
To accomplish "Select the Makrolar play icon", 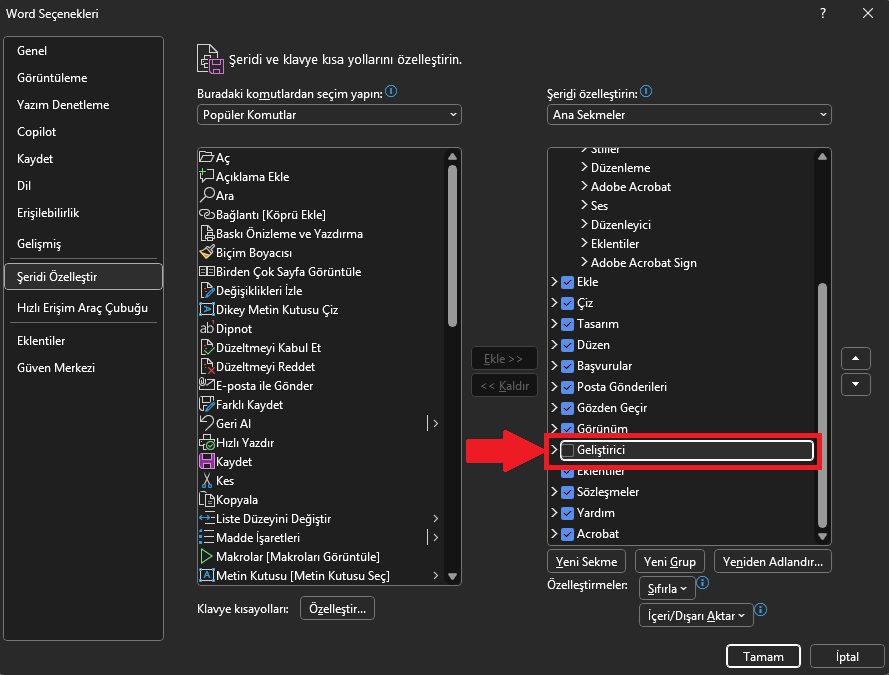I will [207, 556].
